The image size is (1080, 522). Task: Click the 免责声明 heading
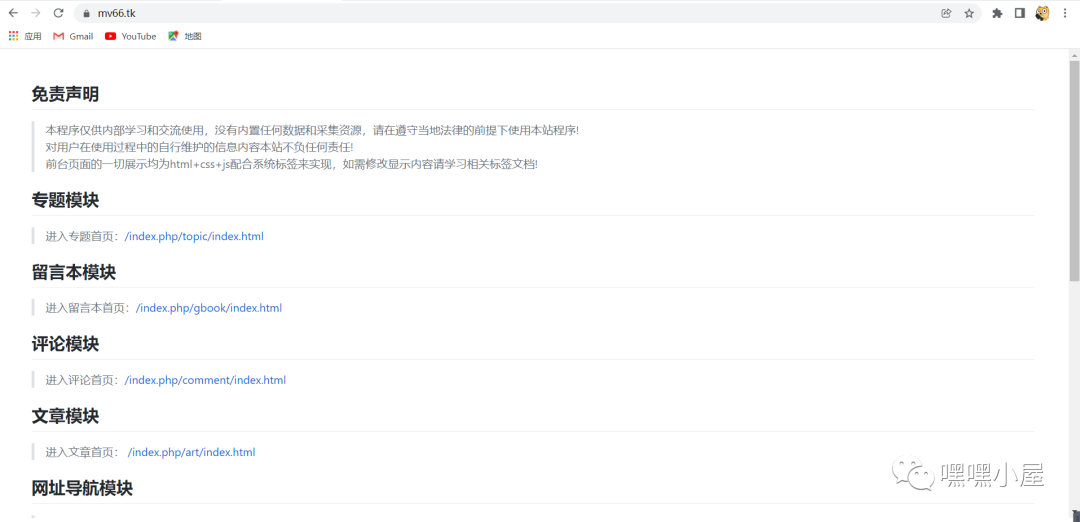pos(65,94)
